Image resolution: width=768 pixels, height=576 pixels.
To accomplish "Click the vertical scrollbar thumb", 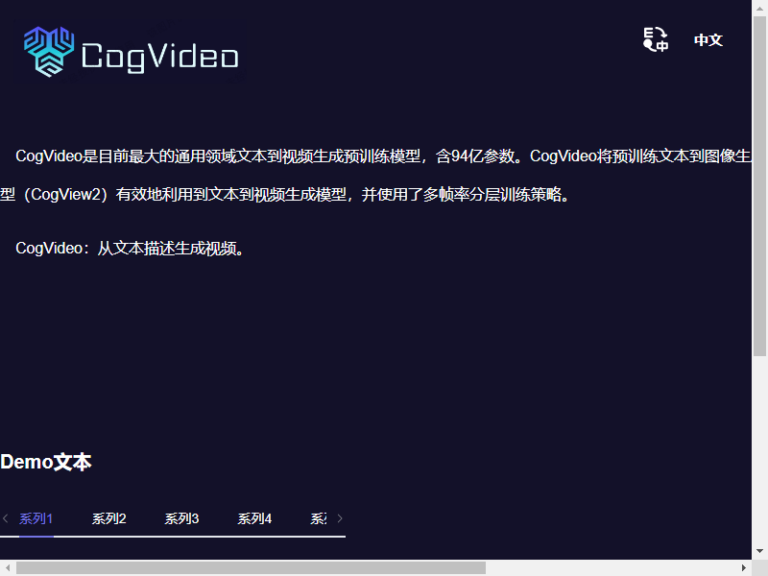I will click(x=760, y=186).
